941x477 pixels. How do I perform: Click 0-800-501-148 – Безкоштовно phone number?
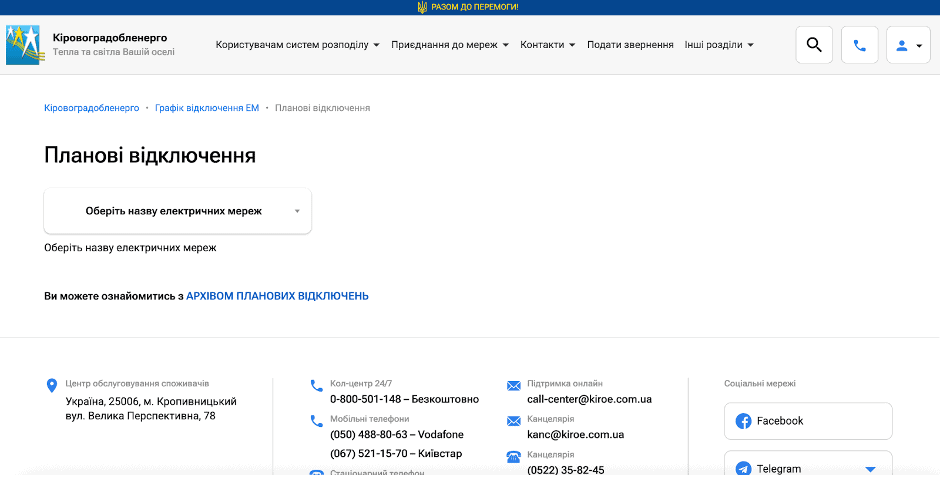404,400
